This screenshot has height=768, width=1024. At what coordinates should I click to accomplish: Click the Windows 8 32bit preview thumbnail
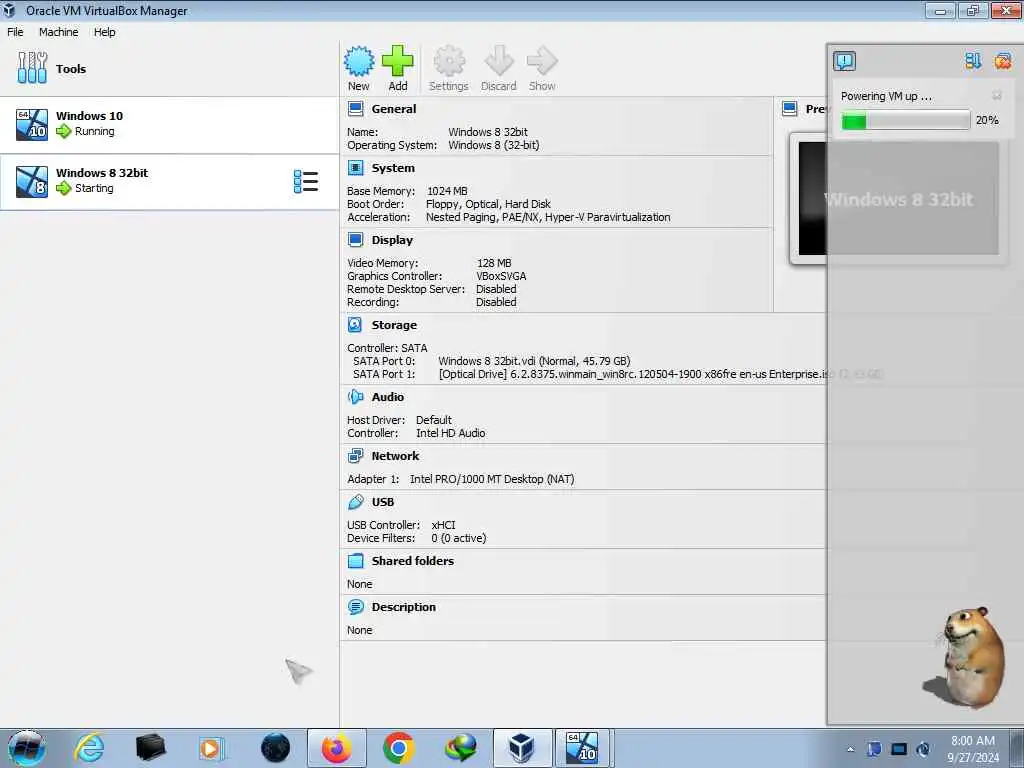tap(899, 199)
